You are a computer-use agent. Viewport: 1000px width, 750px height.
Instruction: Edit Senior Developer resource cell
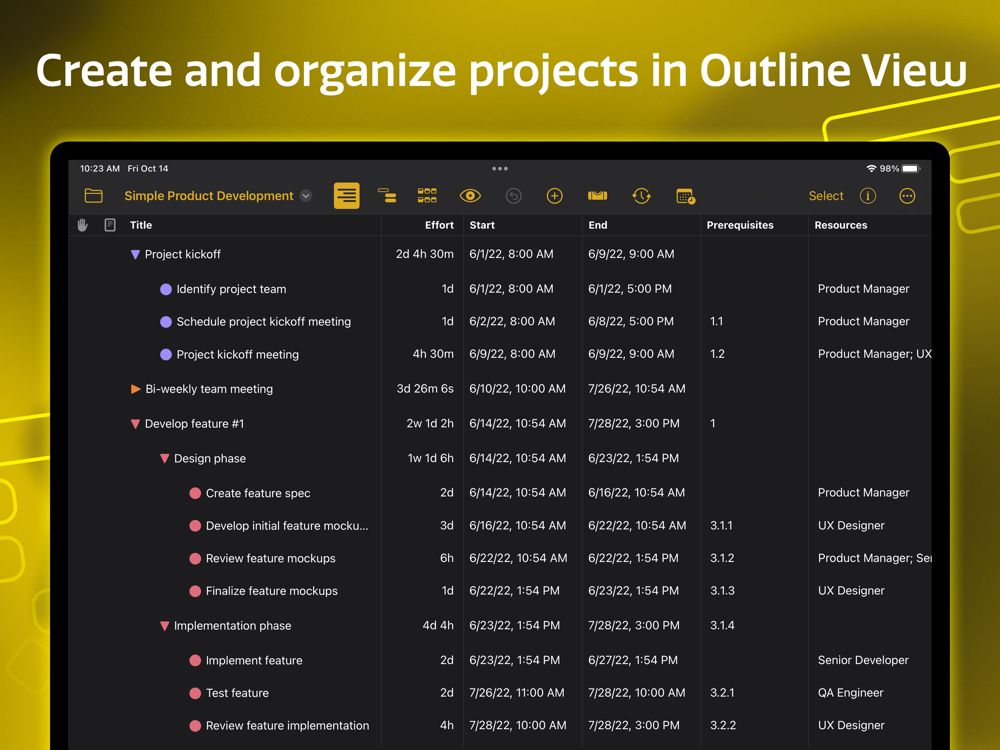tap(864, 660)
